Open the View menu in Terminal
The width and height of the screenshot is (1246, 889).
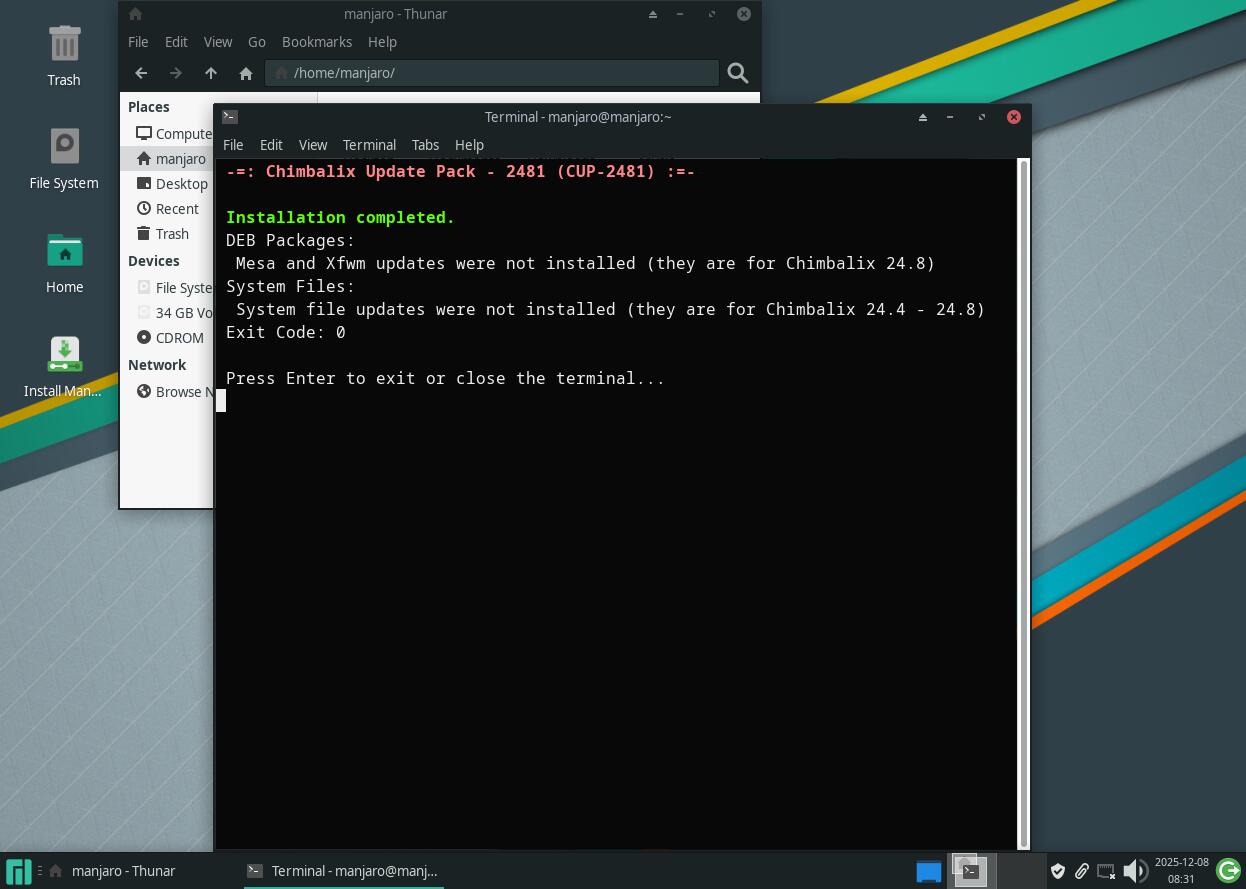(x=313, y=145)
